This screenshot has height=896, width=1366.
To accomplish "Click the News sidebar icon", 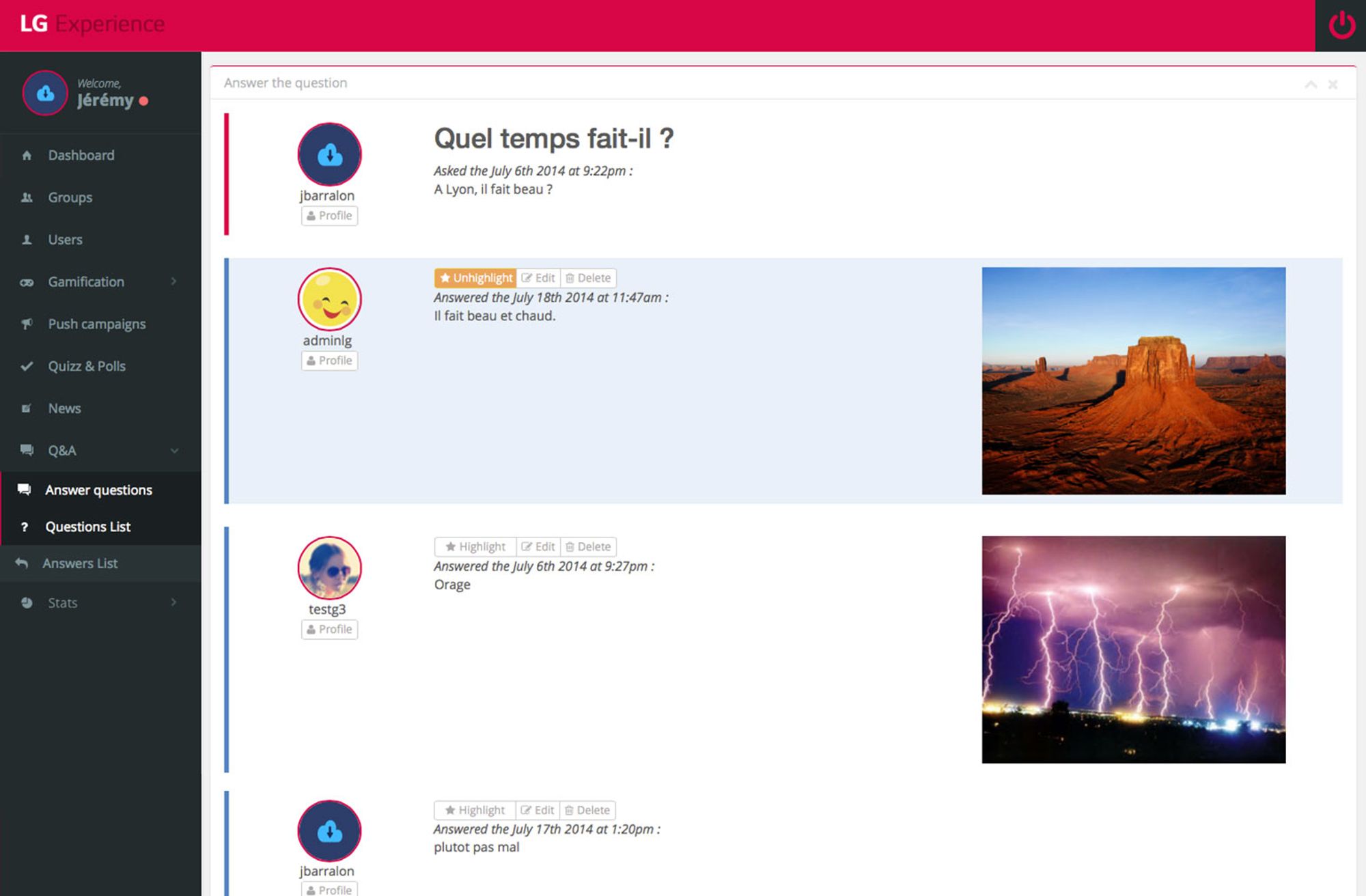I will [27, 408].
